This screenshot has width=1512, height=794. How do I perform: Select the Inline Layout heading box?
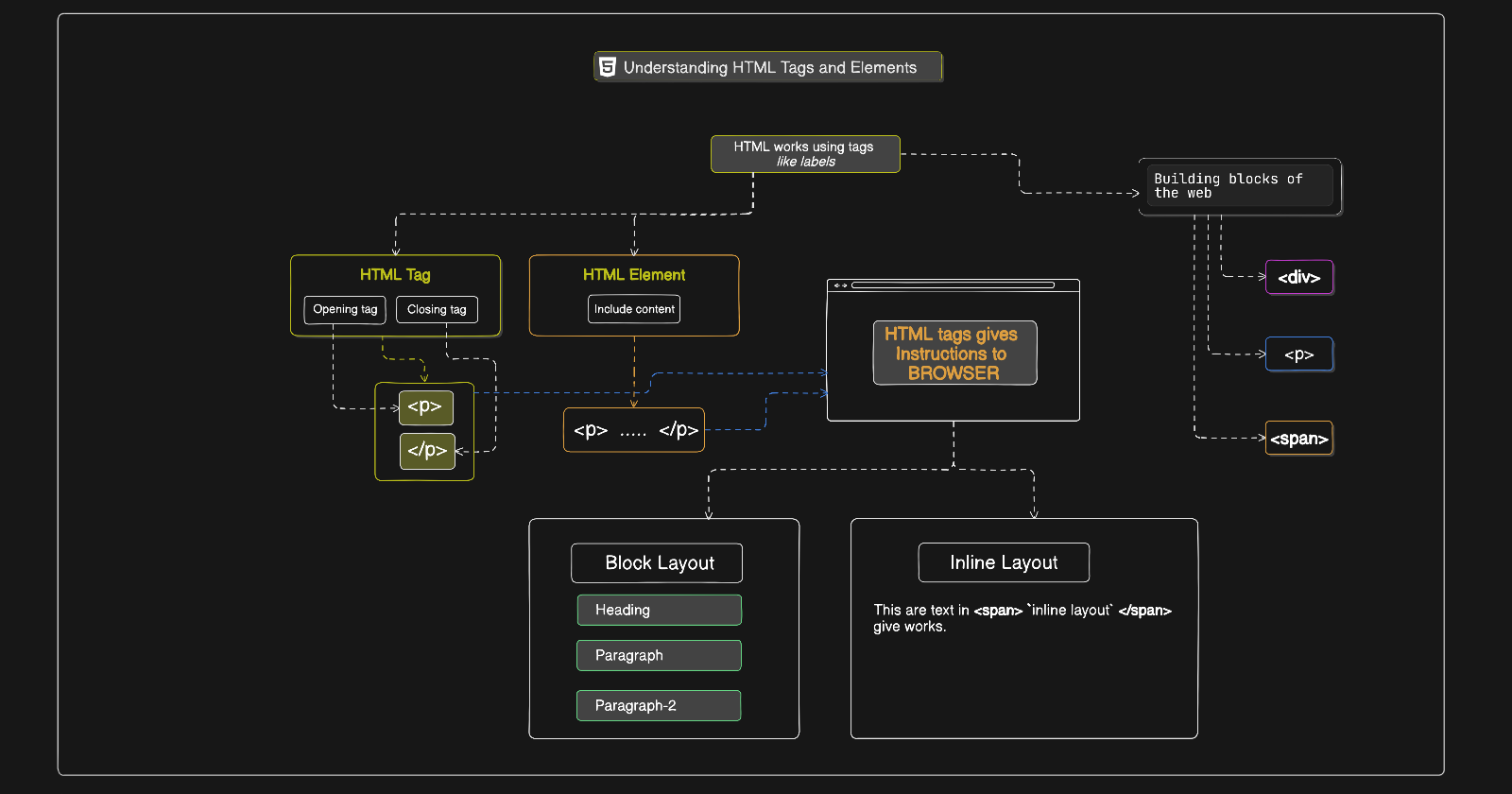(x=1004, y=562)
